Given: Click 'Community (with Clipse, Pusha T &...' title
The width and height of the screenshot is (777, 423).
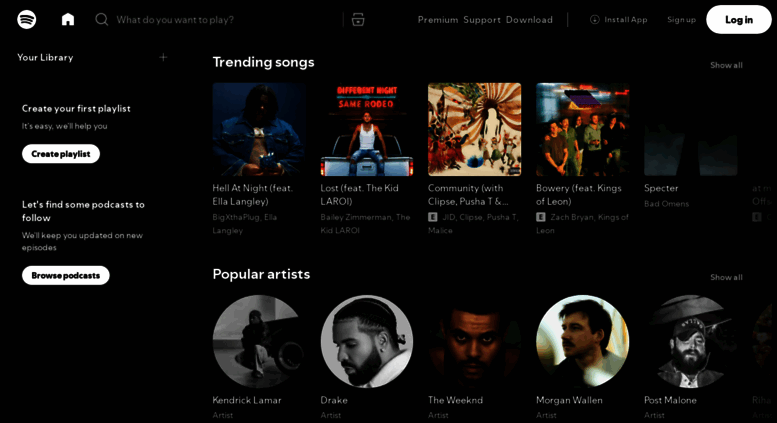Looking at the screenshot, I should point(468,195).
